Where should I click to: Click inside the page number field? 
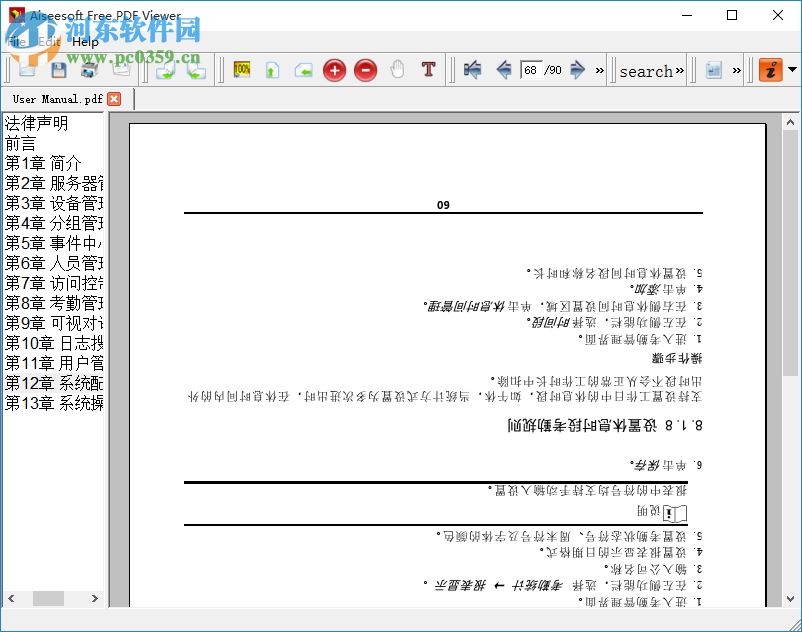(531, 70)
